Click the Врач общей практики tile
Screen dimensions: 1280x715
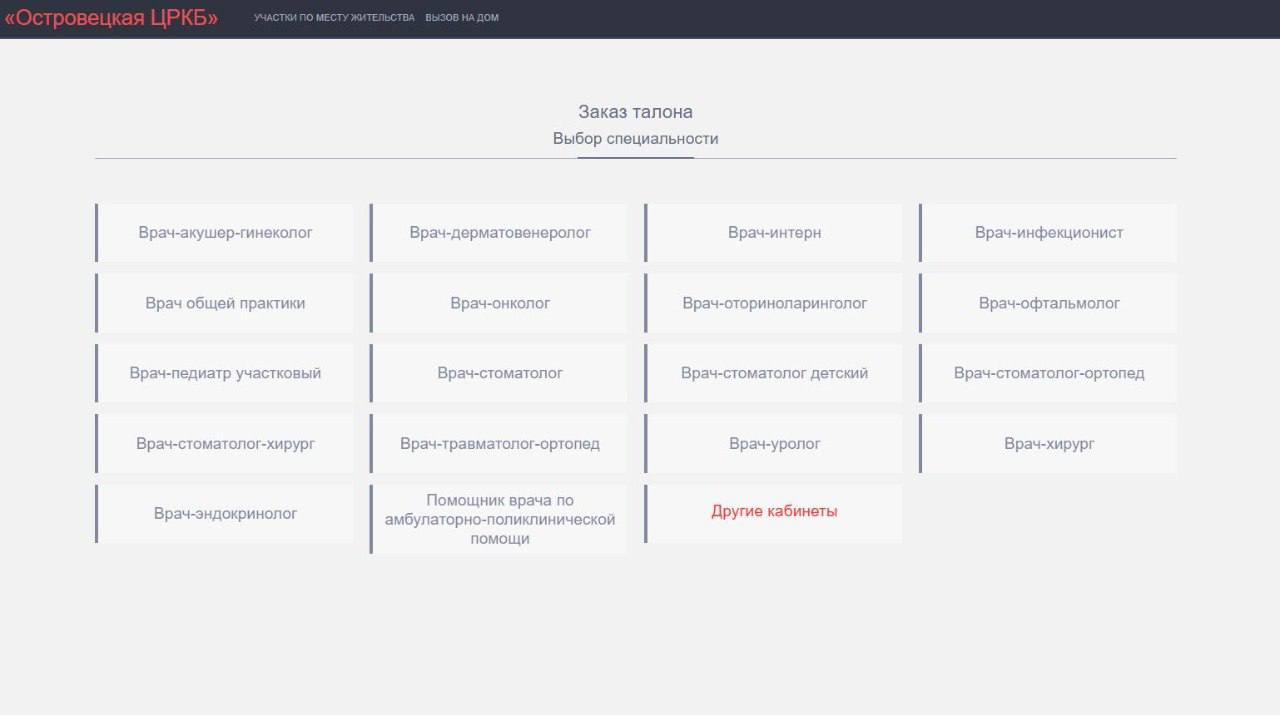click(x=225, y=303)
